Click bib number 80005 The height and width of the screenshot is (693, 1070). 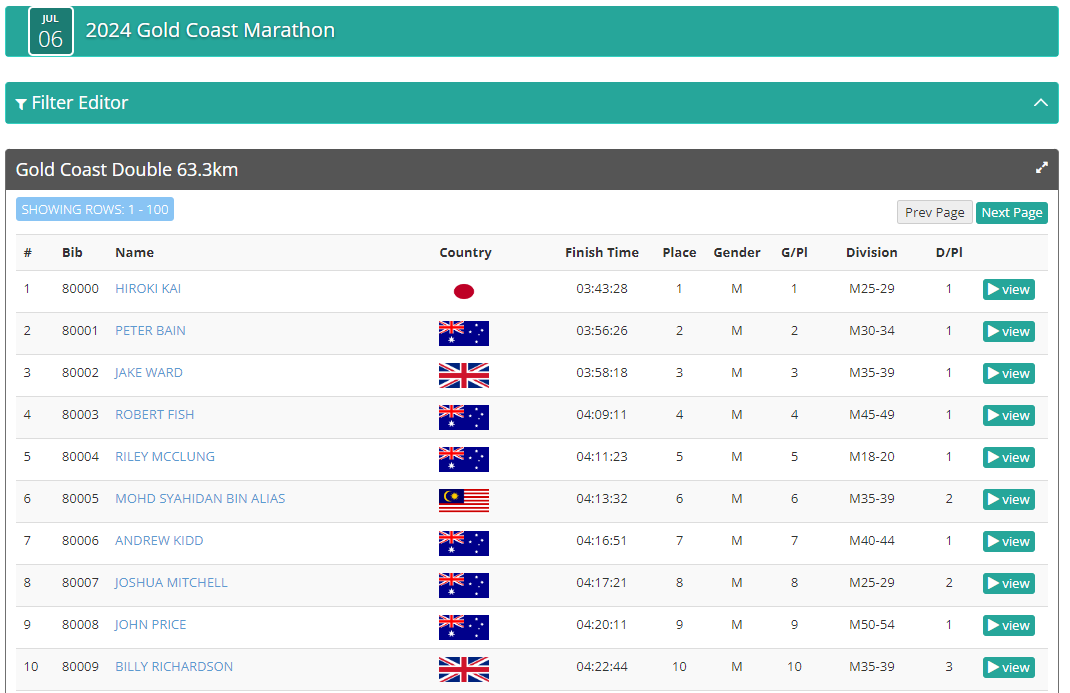pyautogui.click(x=81, y=499)
